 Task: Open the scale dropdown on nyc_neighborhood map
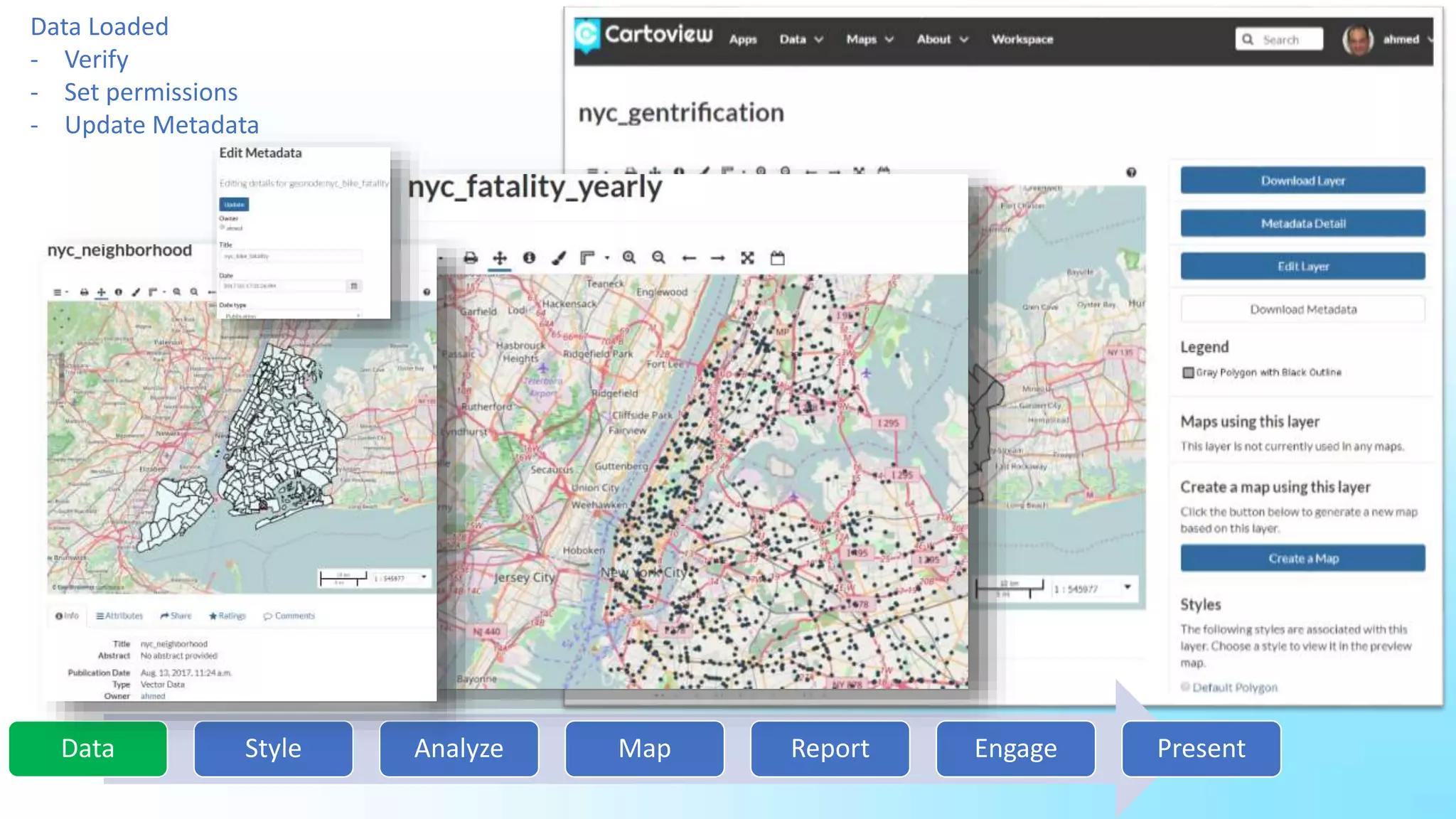(424, 577)
